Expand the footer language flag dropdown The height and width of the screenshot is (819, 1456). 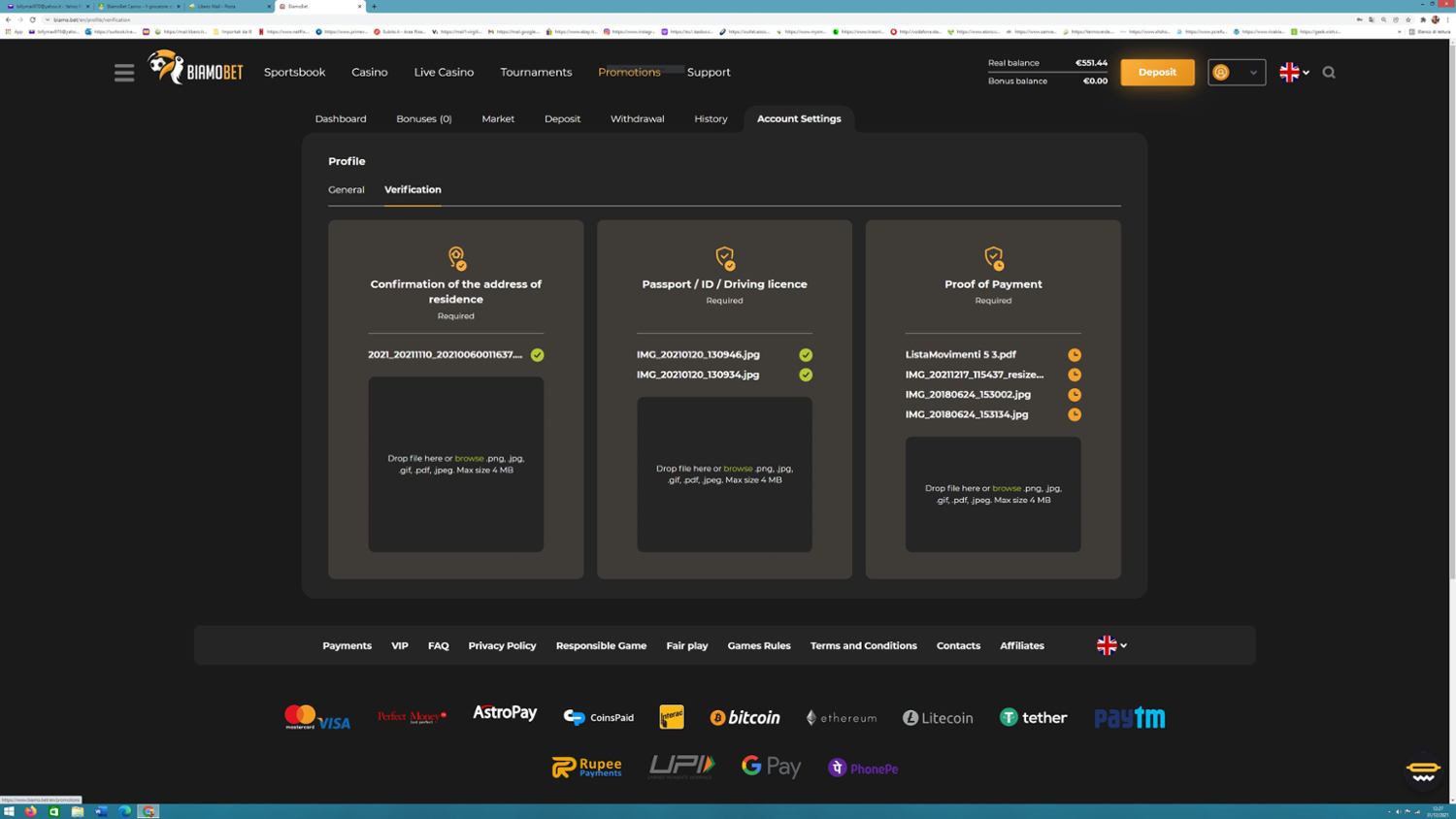pos(1111,645)
